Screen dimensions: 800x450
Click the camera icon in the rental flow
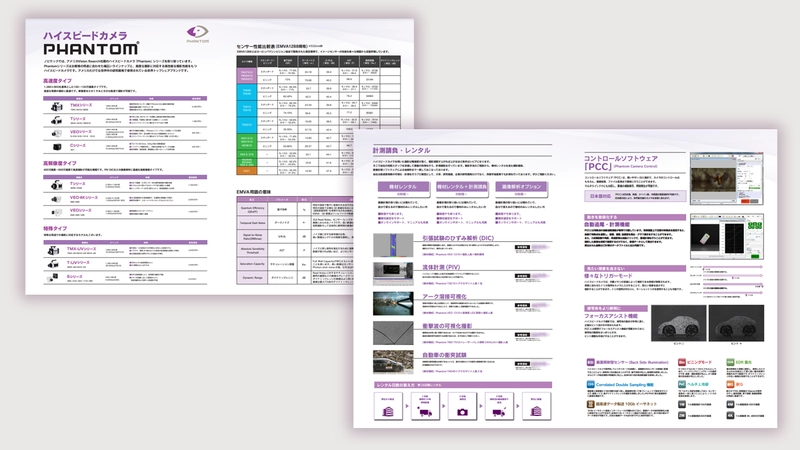click(x=462, y=411)
